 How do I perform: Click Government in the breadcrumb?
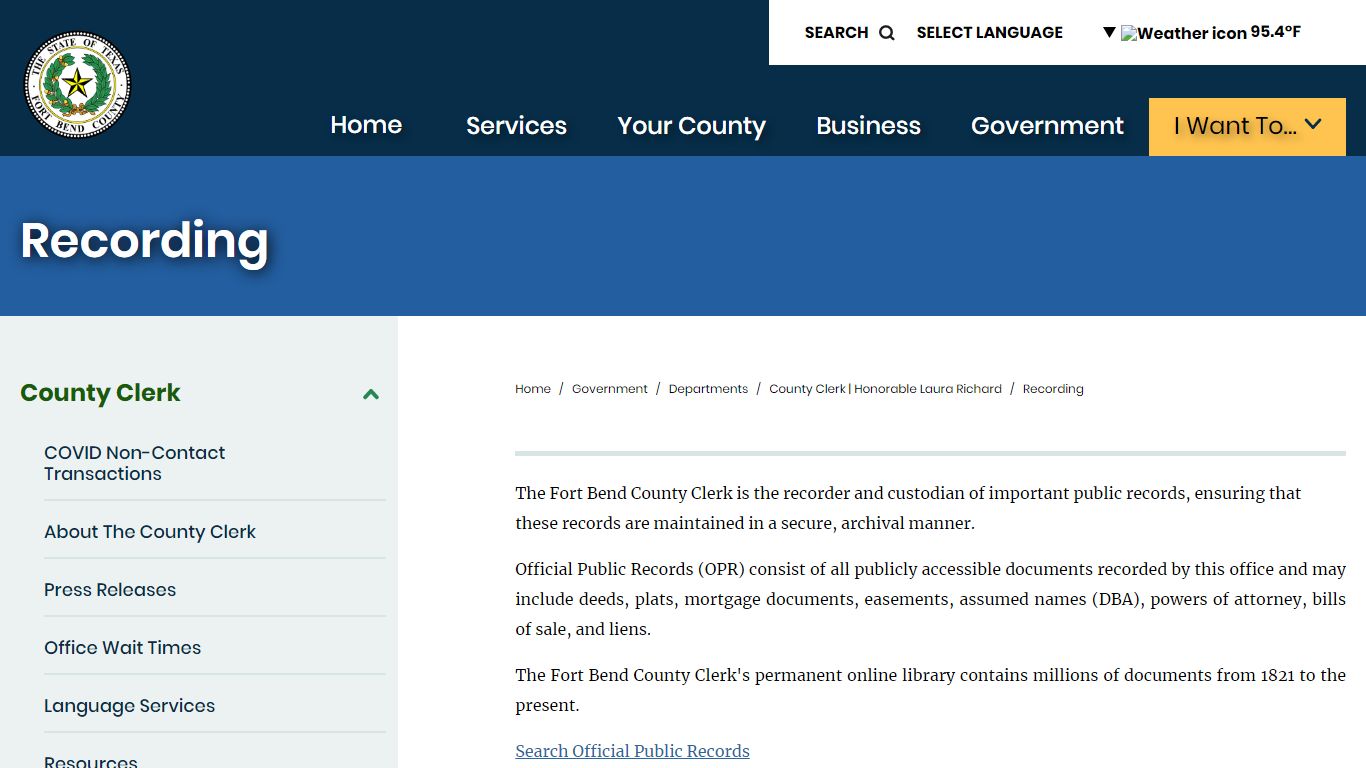[x=610, y=389]
